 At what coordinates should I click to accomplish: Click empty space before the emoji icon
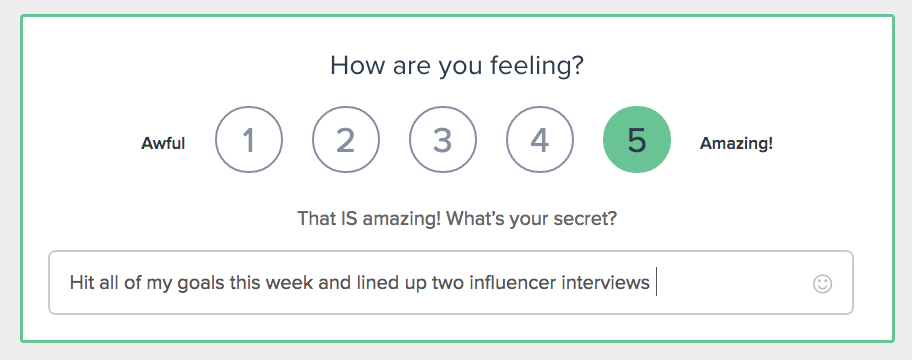pyautogui.click(x=733, y=283)
